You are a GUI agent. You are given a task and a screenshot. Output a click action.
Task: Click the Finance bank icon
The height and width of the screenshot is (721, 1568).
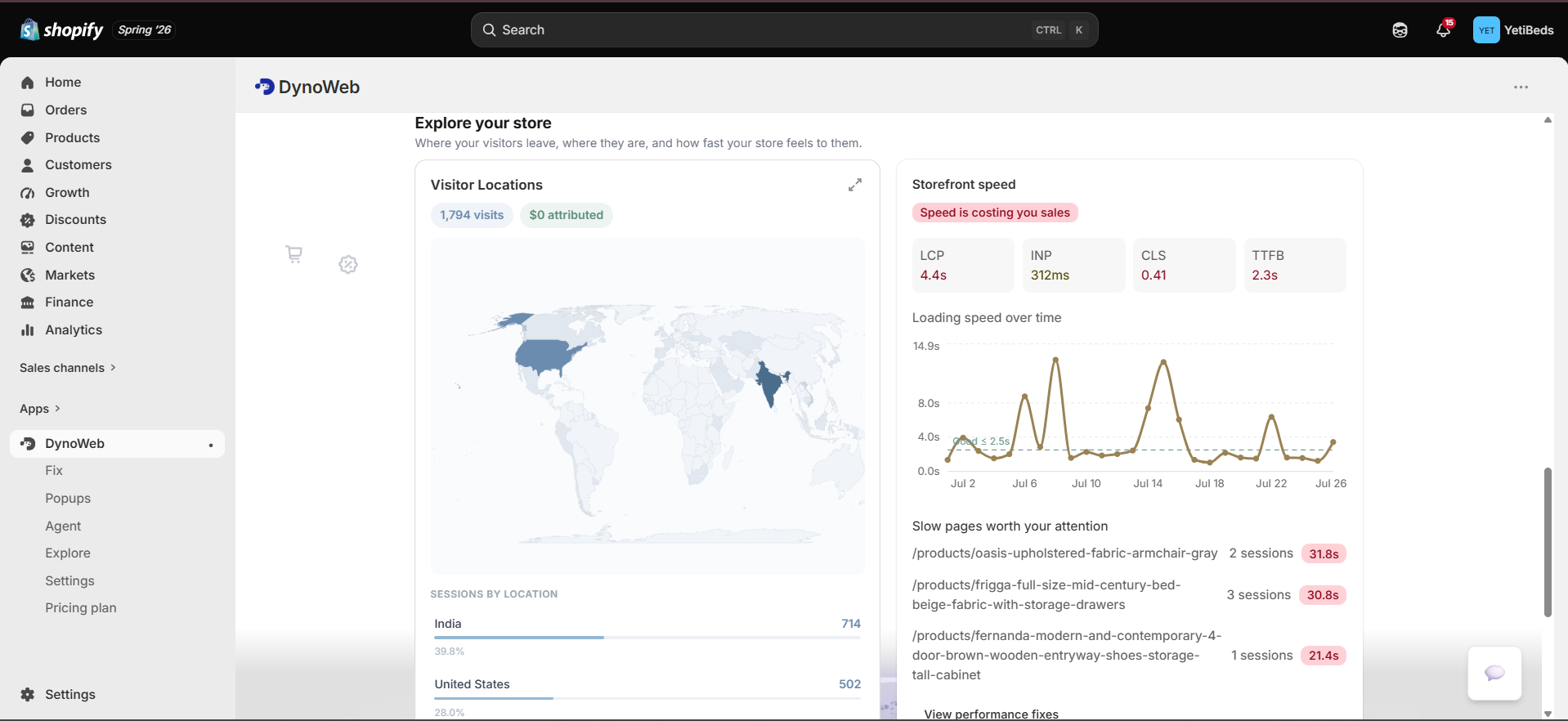pos(28,302)
